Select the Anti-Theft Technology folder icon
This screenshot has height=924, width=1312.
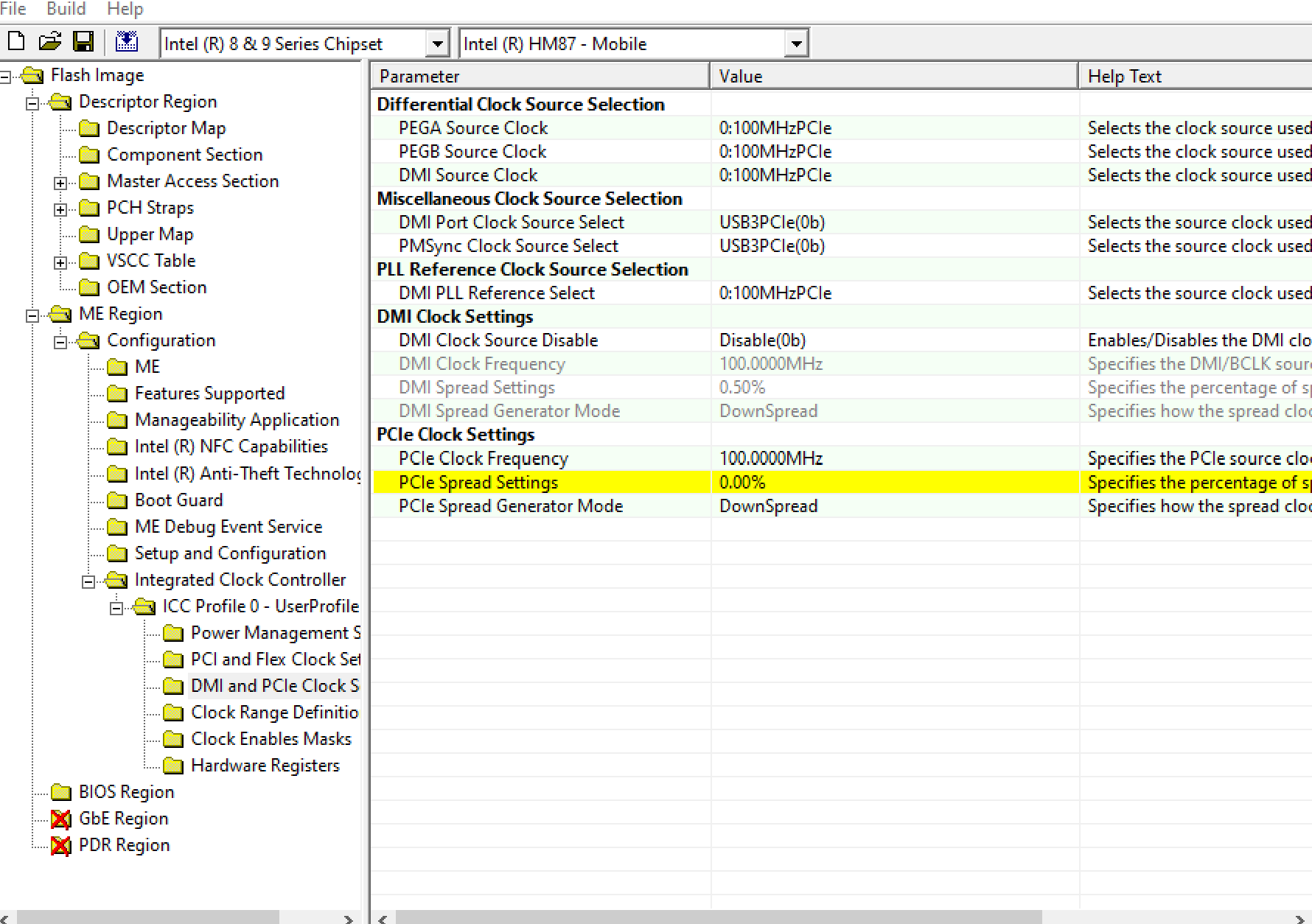click(117, 474)
